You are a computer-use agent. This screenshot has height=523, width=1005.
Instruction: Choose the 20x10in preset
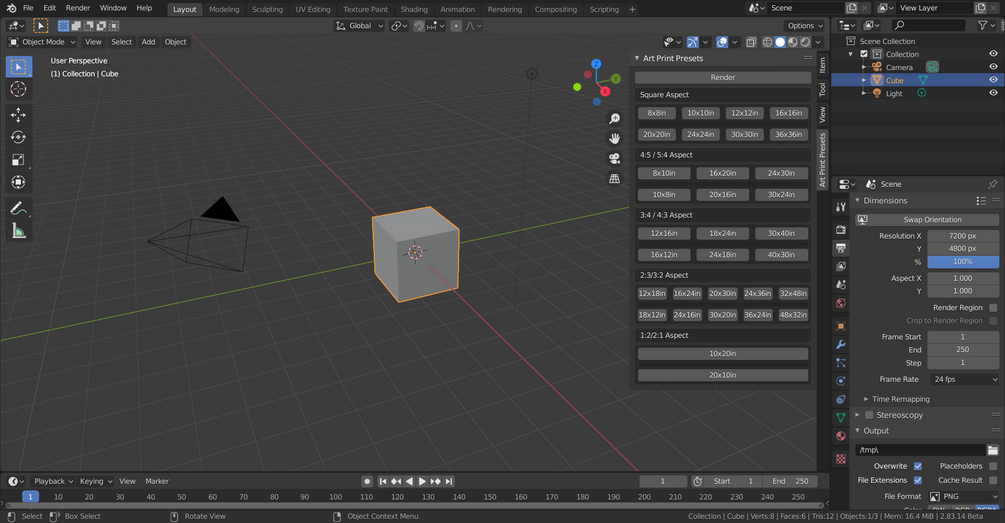point(722,375)
